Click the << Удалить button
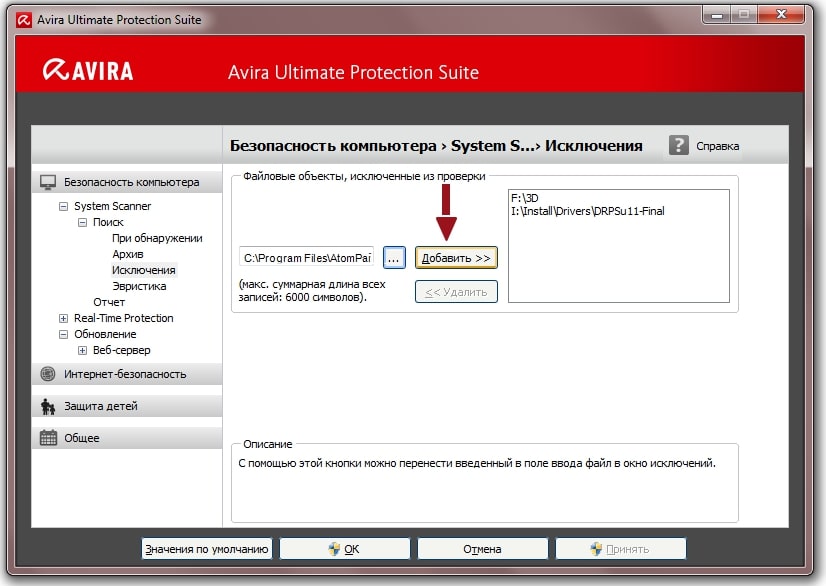Image resolution: width=826 pixels, height=586 pixels. 456,292
